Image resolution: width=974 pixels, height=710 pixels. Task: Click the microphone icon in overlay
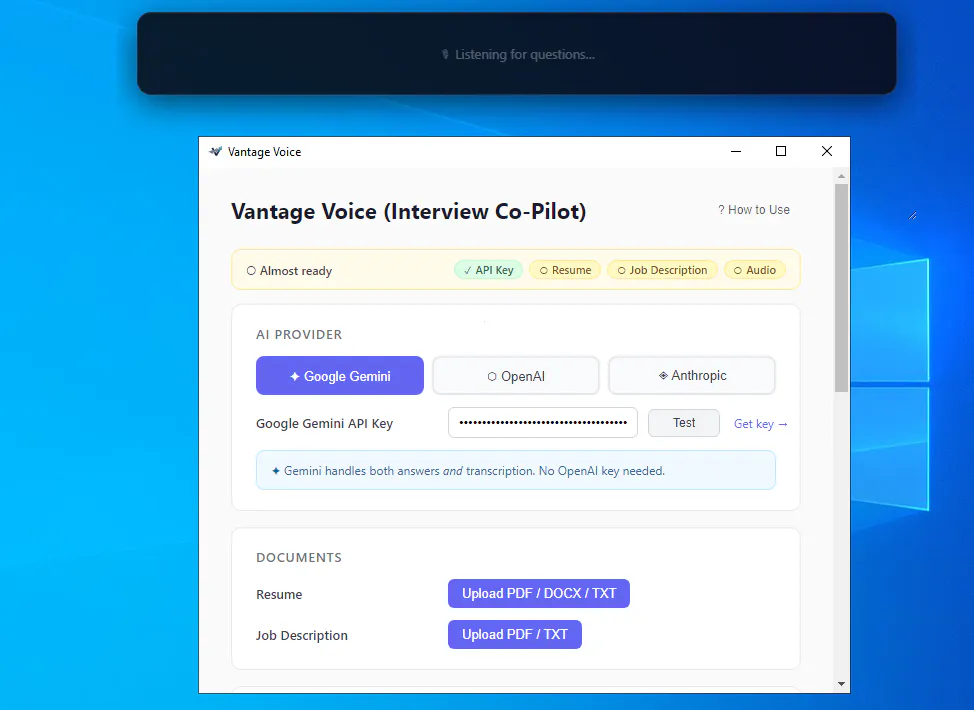pos(445,55)
